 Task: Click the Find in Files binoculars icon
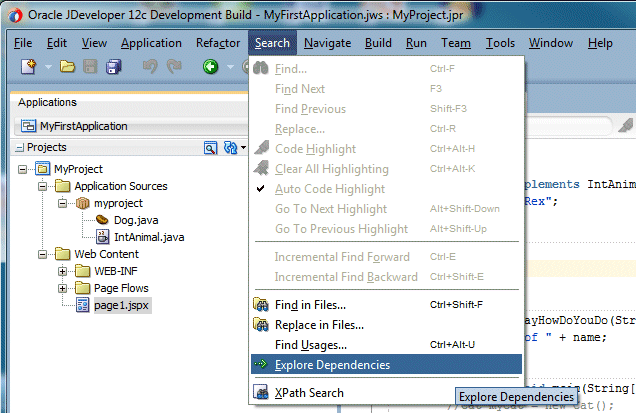click(261, 305)
